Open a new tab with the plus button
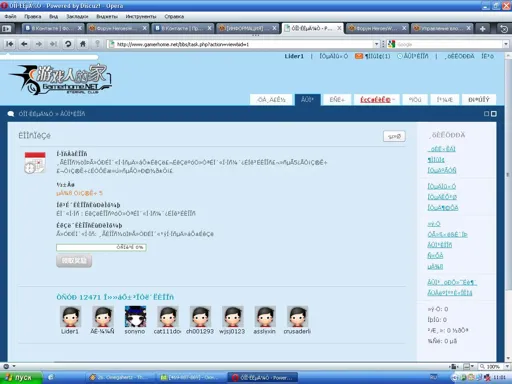Screen dimensions: 512x384 pos(482,29)
